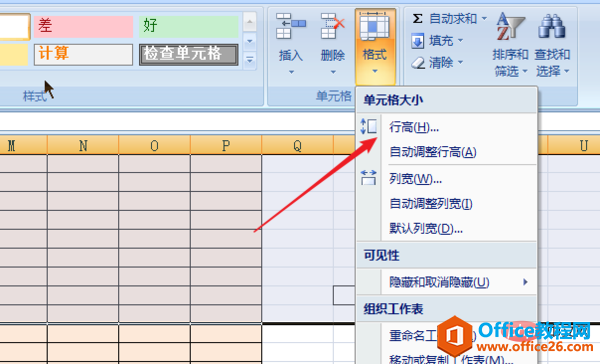The image size is (600, 364).
Task: Choose 行高(H)... from the menu
Action: pyautogui.click(x=447, y=127)
